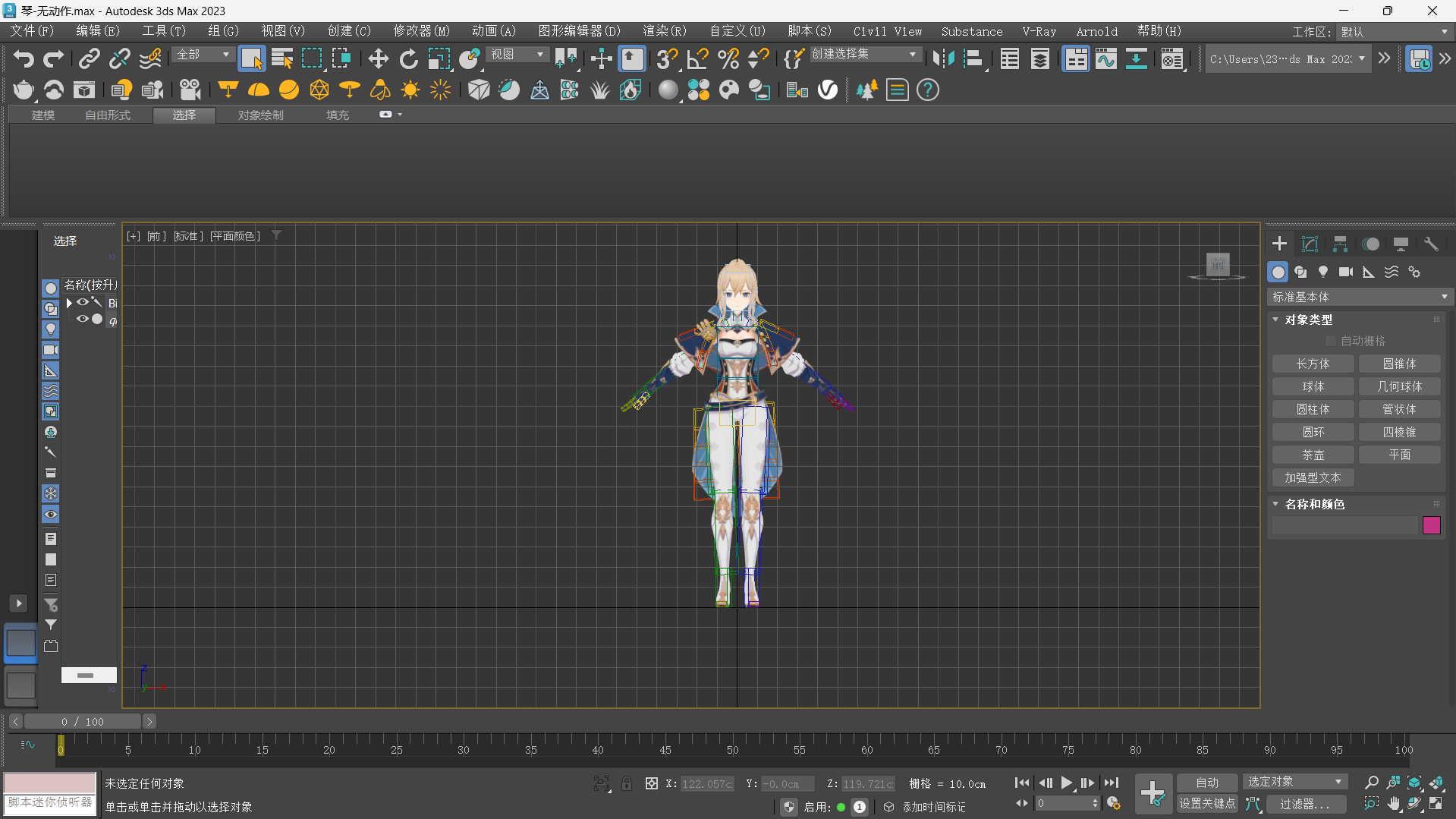
Task: Click the 长方体 button
Action: click(1313, 364)
